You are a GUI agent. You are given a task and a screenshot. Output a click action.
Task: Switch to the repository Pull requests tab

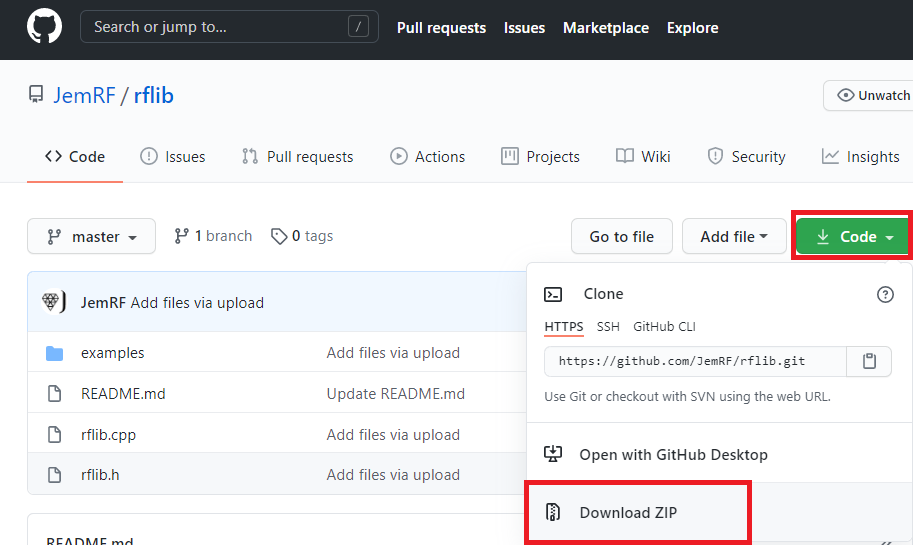(x=298, y=157)
